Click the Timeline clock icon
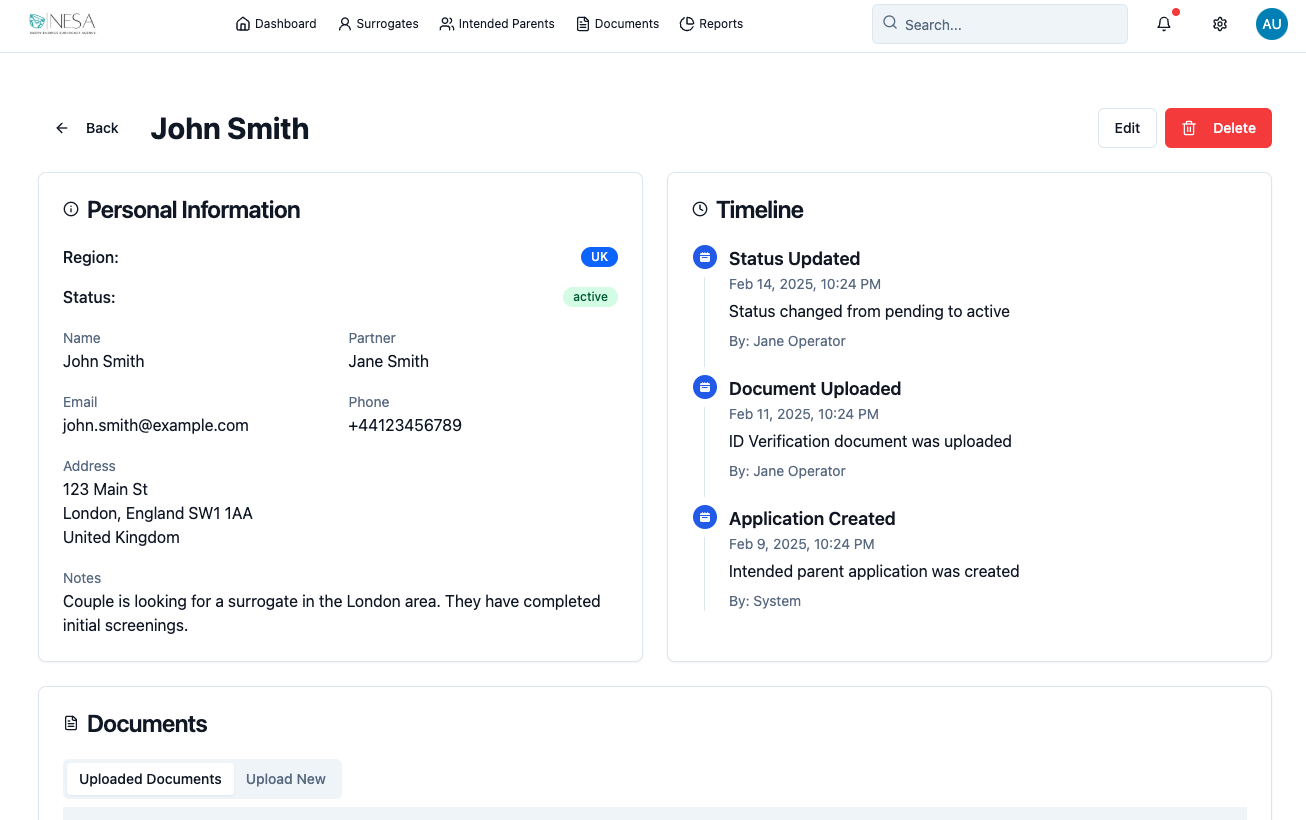1306x820 pixels. (700, 210)
